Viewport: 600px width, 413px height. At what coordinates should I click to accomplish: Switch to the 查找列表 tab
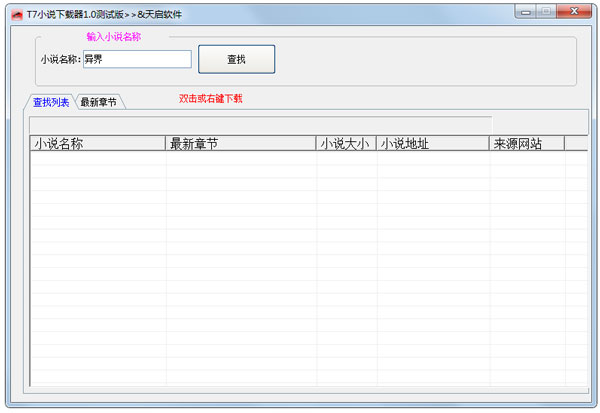coord(51,101)
